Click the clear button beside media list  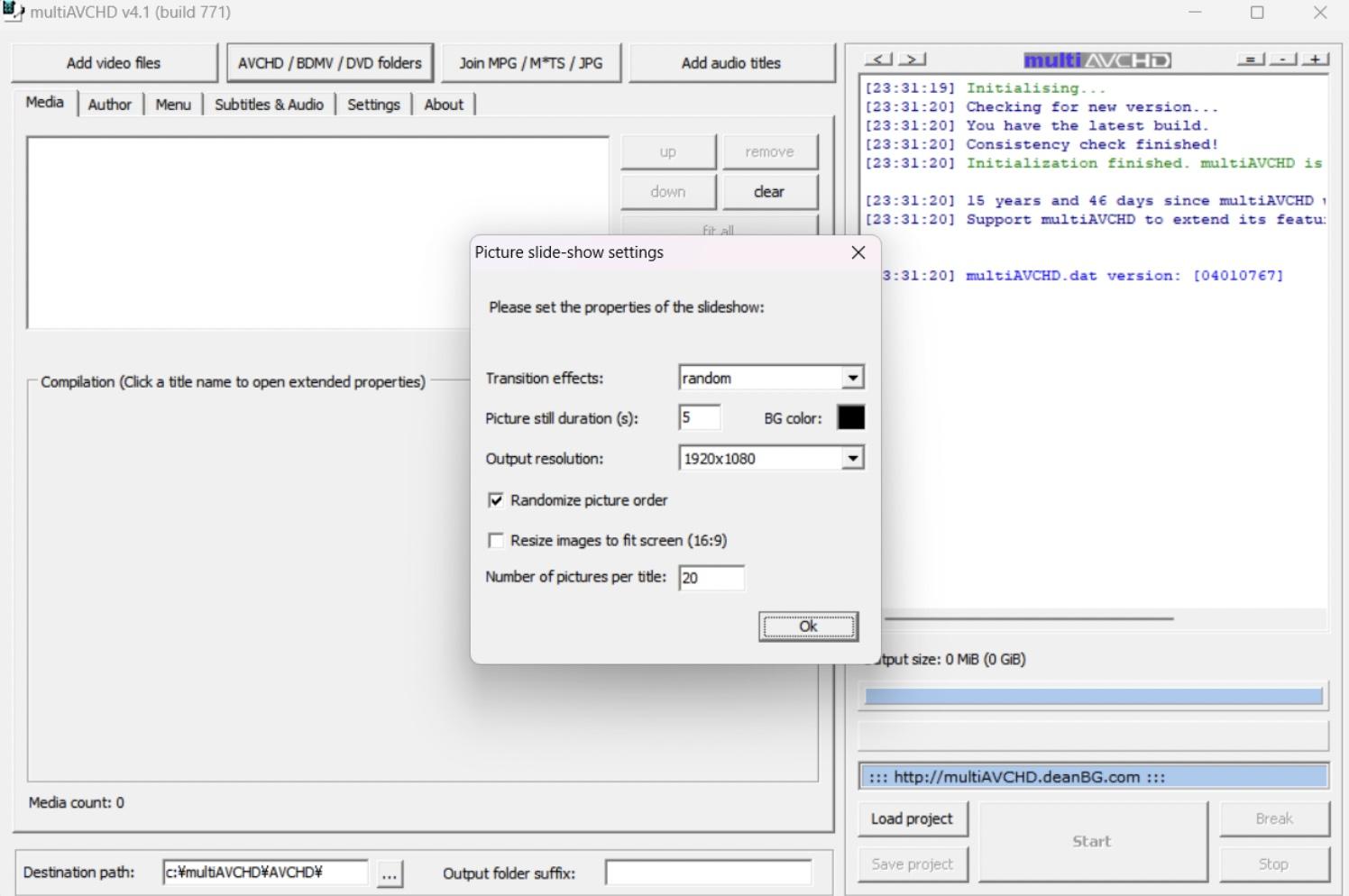pyautogui.click(x=769, y=191)
